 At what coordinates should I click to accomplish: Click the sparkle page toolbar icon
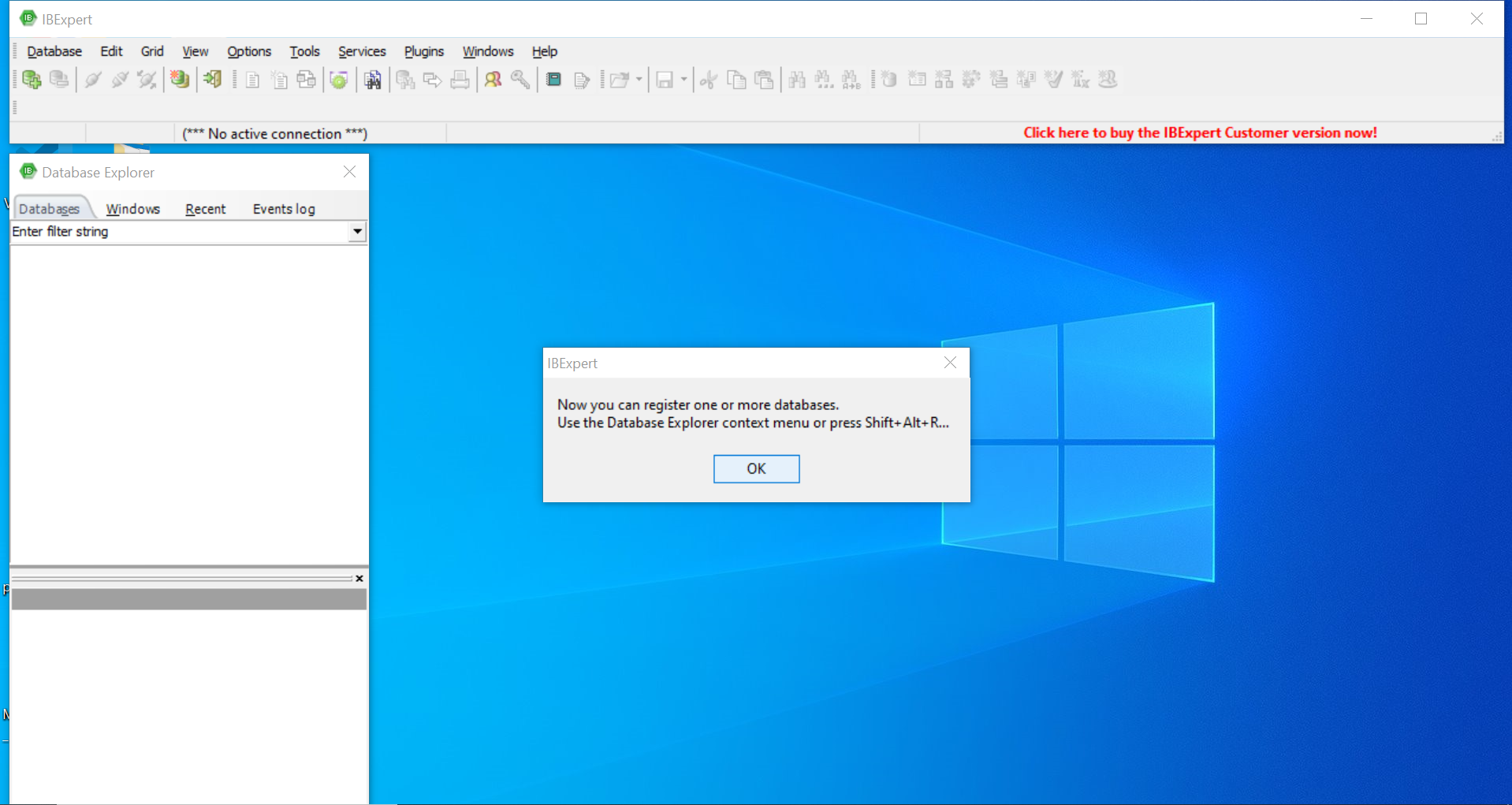(x=280, y=80)
